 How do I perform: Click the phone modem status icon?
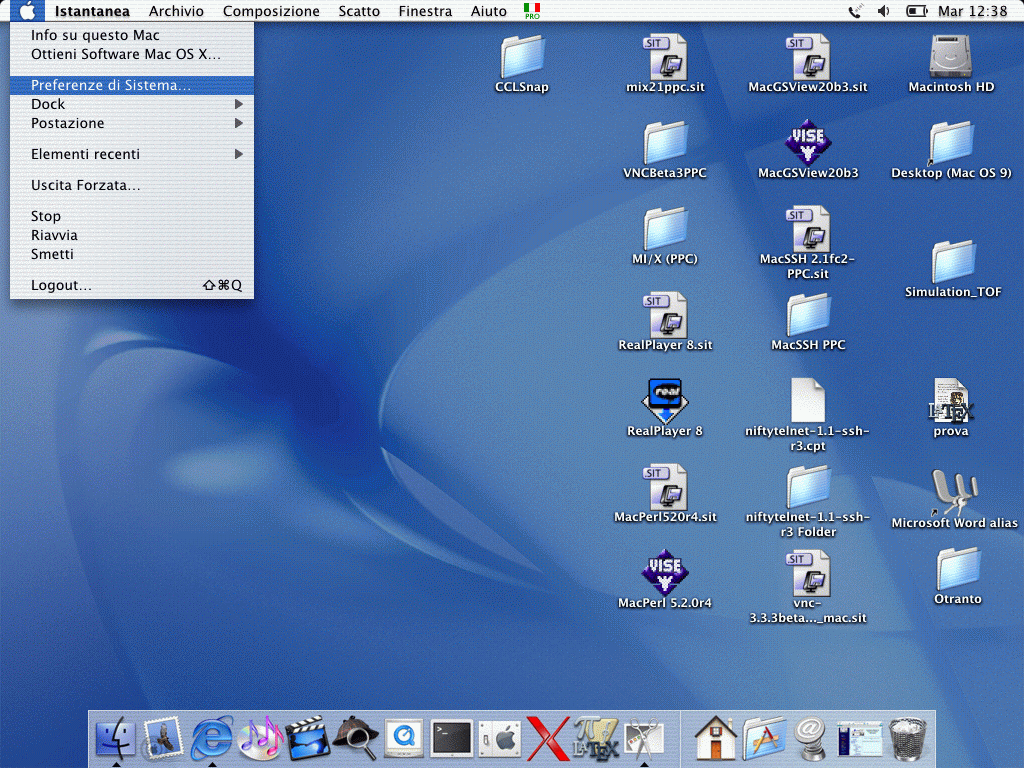point(856,11)
